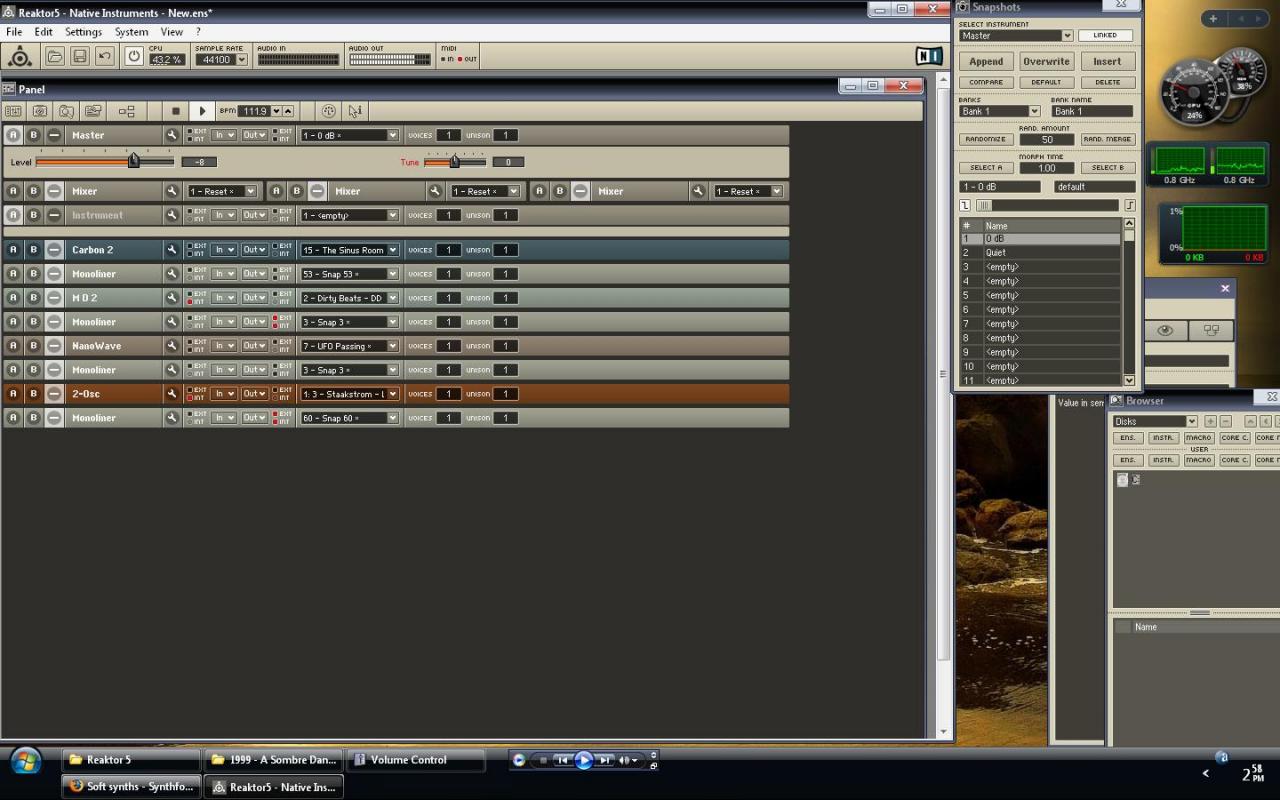Image resolution: width=1280 pixels, height=800 pixels.
Task: Click the A button on the Master row
Action: [x=13, y=135]
